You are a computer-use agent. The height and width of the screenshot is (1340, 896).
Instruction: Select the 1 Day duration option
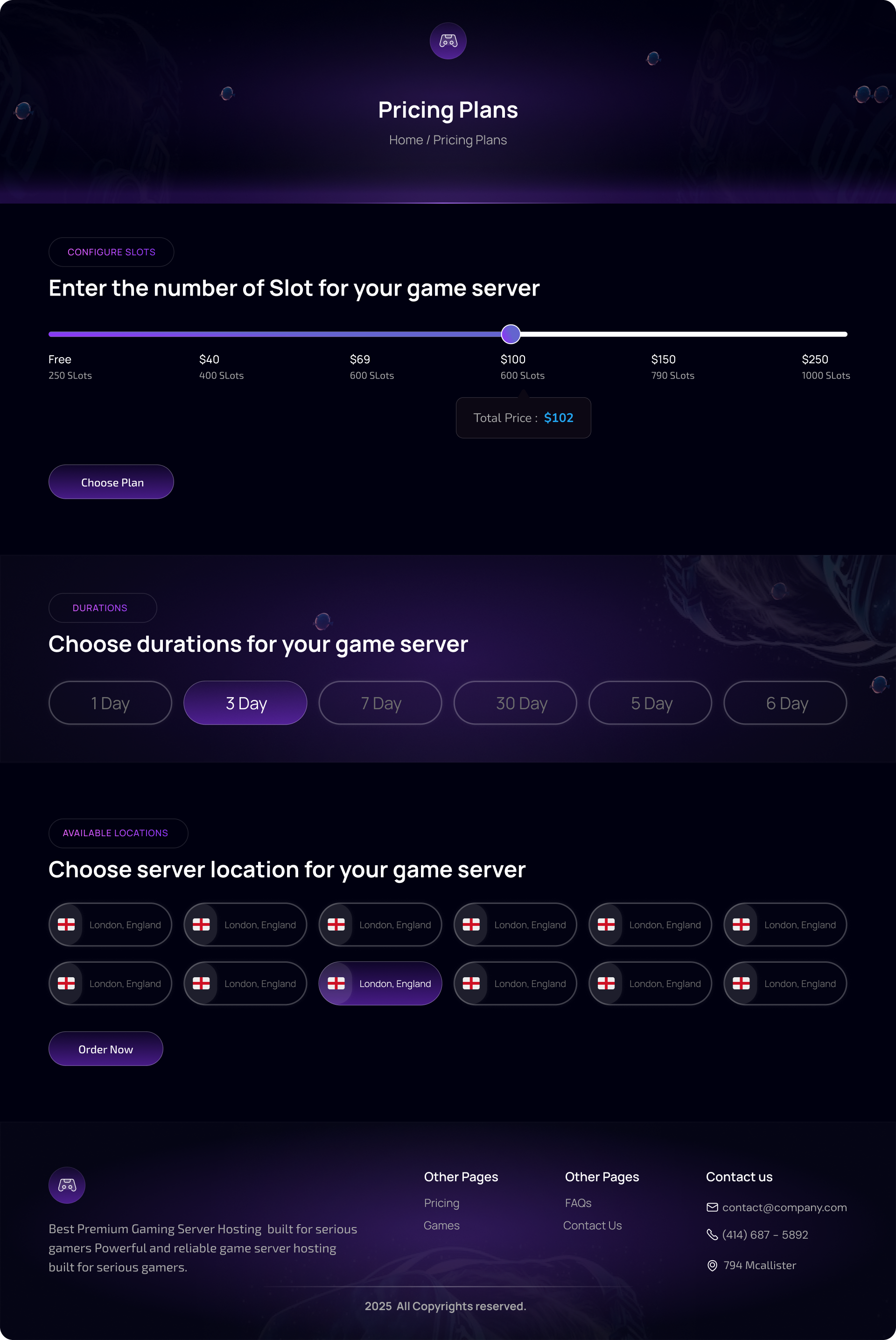[110, 703]
